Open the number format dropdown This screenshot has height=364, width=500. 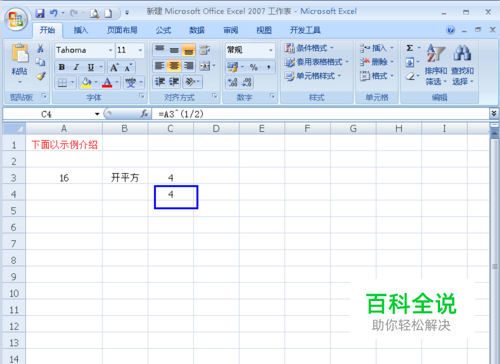(x=271, y=50)
